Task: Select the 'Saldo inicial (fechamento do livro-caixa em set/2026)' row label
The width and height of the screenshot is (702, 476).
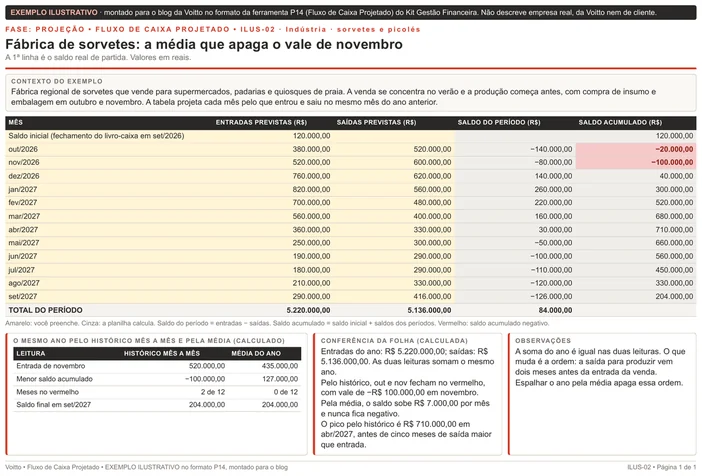Action: 96,136
